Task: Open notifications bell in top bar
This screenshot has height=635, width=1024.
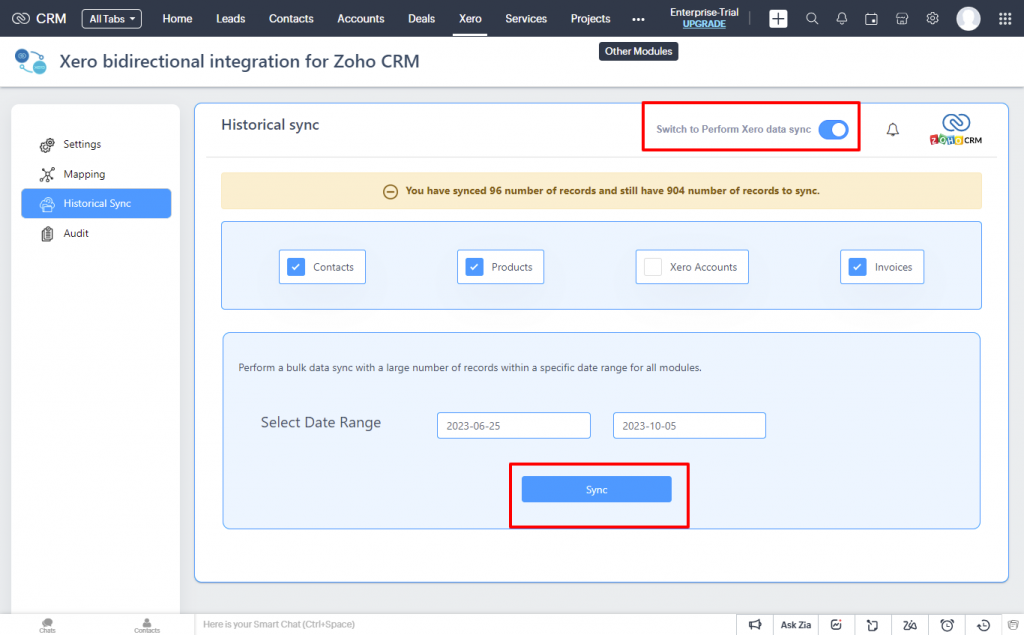Action: 842,19
